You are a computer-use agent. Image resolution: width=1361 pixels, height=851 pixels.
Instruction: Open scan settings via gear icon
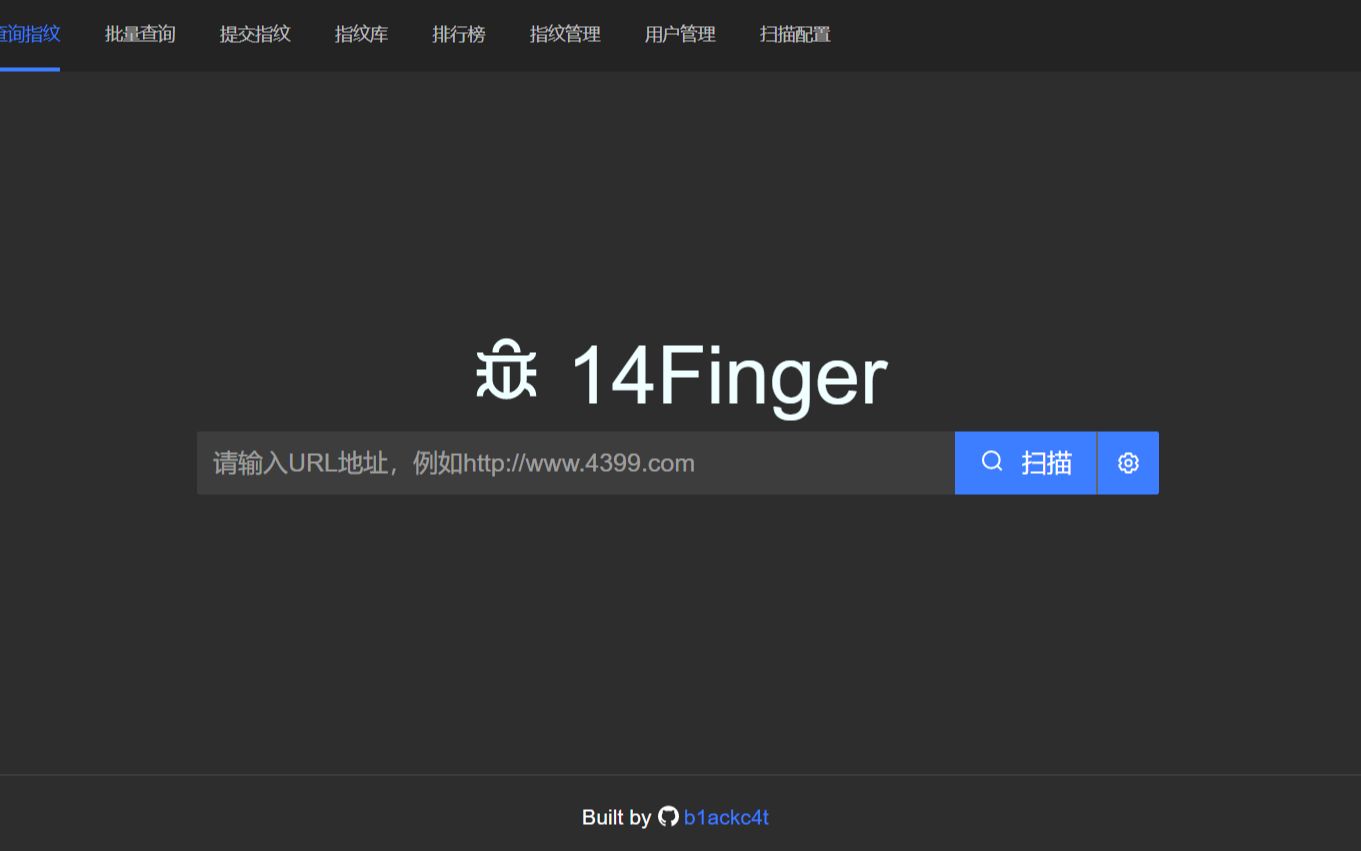pos(1128,463)
